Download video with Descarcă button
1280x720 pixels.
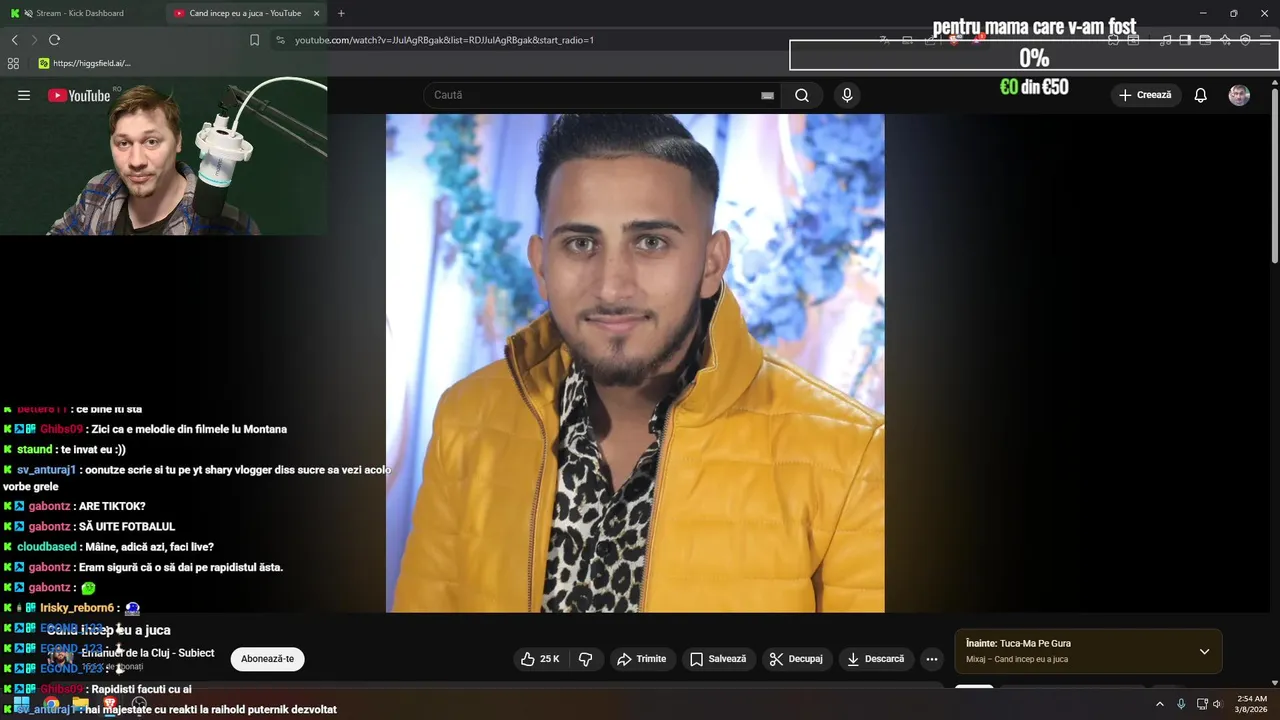(875, 659)
